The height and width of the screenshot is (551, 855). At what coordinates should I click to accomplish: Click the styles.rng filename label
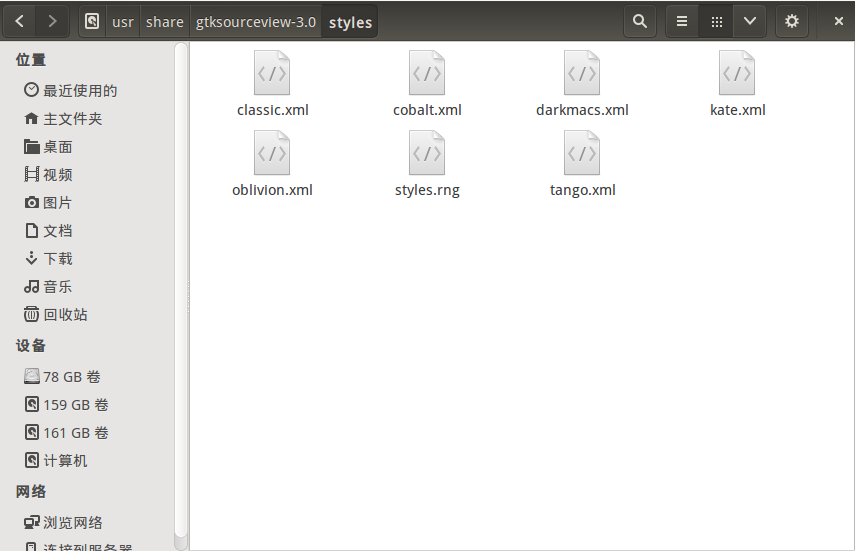(x=427, y=190)
